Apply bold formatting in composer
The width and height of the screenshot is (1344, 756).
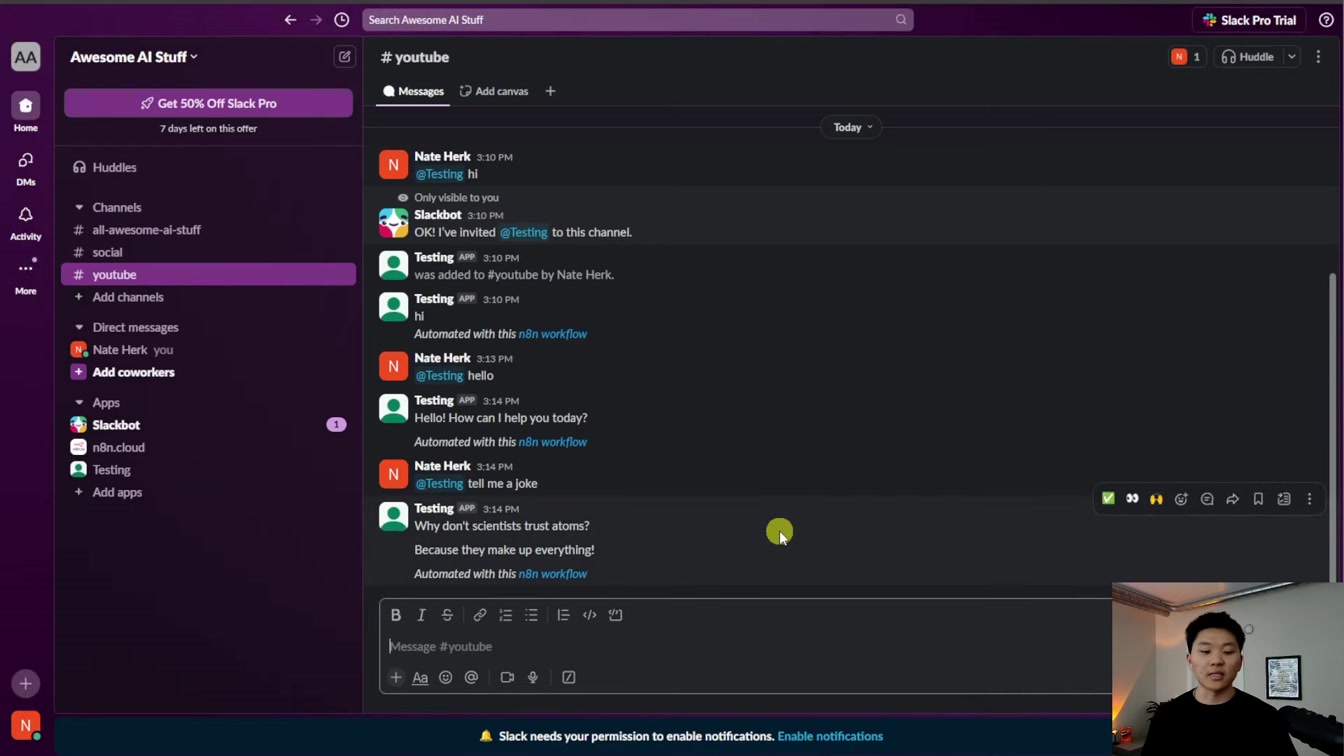pyautogui.click(x=396, y=615)
